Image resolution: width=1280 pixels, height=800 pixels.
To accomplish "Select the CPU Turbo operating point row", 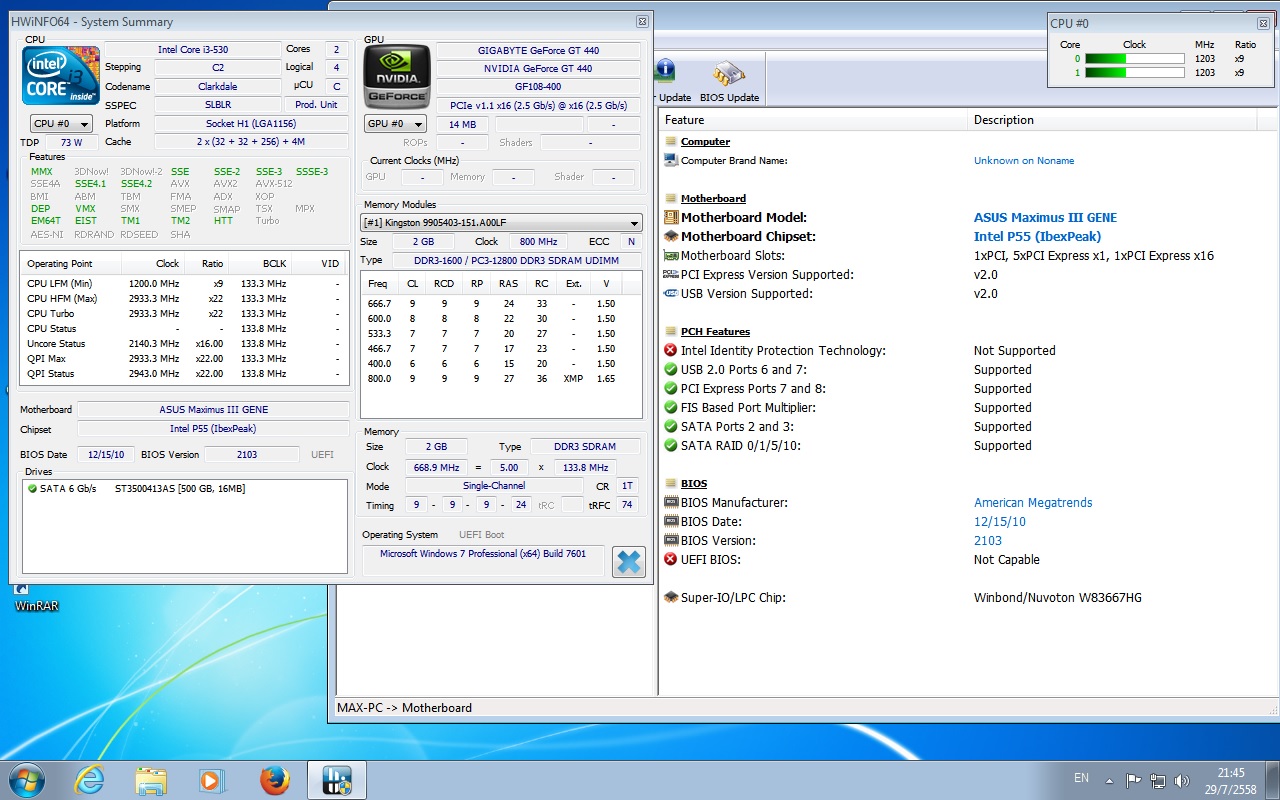I will pos(185,314).
